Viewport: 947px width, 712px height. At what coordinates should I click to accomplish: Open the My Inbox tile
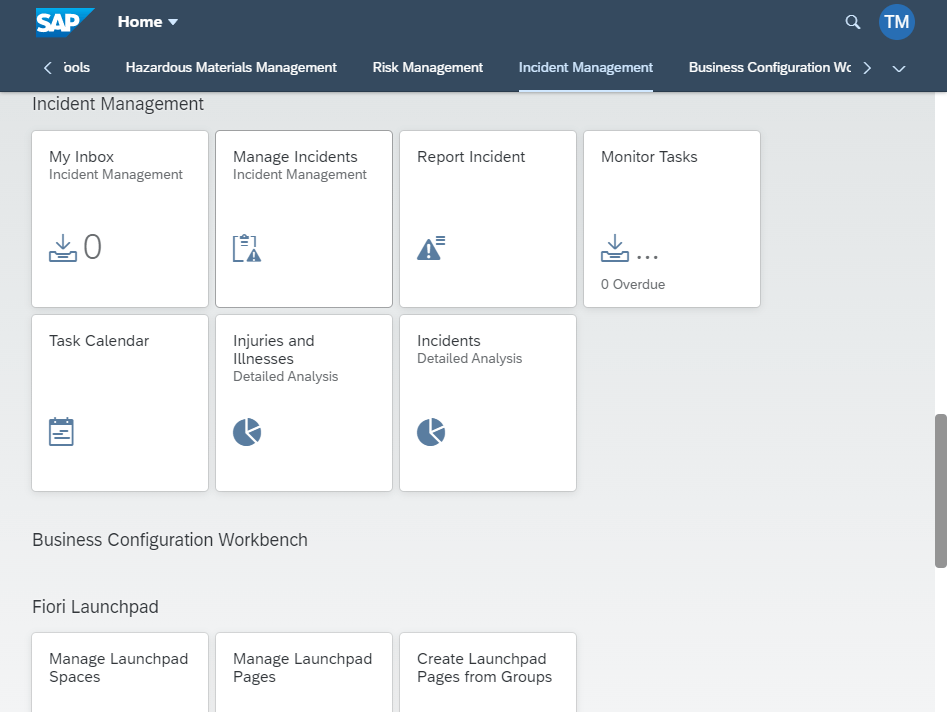point(120,219)
